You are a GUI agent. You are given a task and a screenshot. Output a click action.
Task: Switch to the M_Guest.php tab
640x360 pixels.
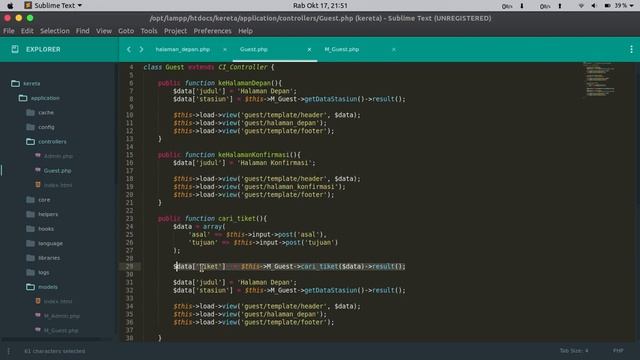pos(342,49)
